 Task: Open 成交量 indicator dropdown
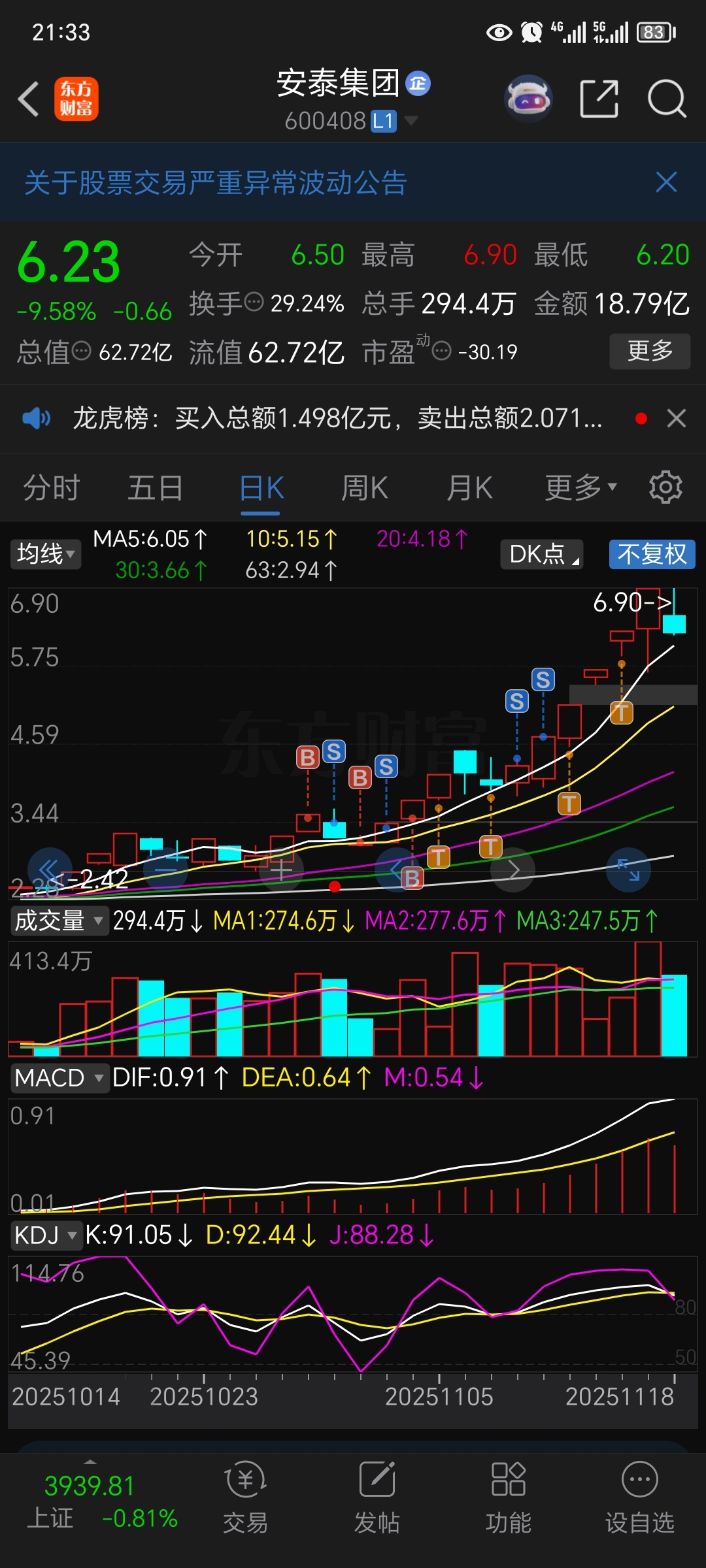58,921
